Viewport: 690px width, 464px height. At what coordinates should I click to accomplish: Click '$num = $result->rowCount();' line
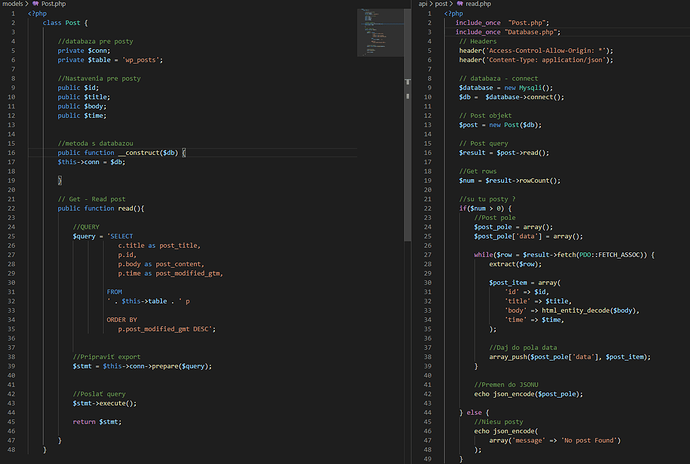click(x=510, y=180)
